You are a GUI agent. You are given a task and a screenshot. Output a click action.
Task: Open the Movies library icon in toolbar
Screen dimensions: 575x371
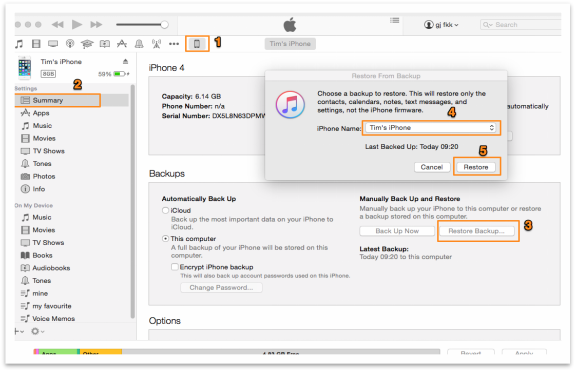(36, 44)
